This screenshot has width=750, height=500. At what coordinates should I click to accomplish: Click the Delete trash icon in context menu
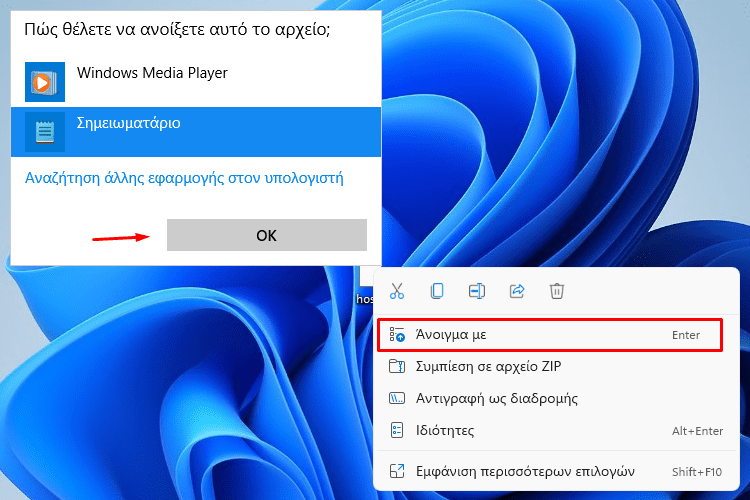coord(557,291)
